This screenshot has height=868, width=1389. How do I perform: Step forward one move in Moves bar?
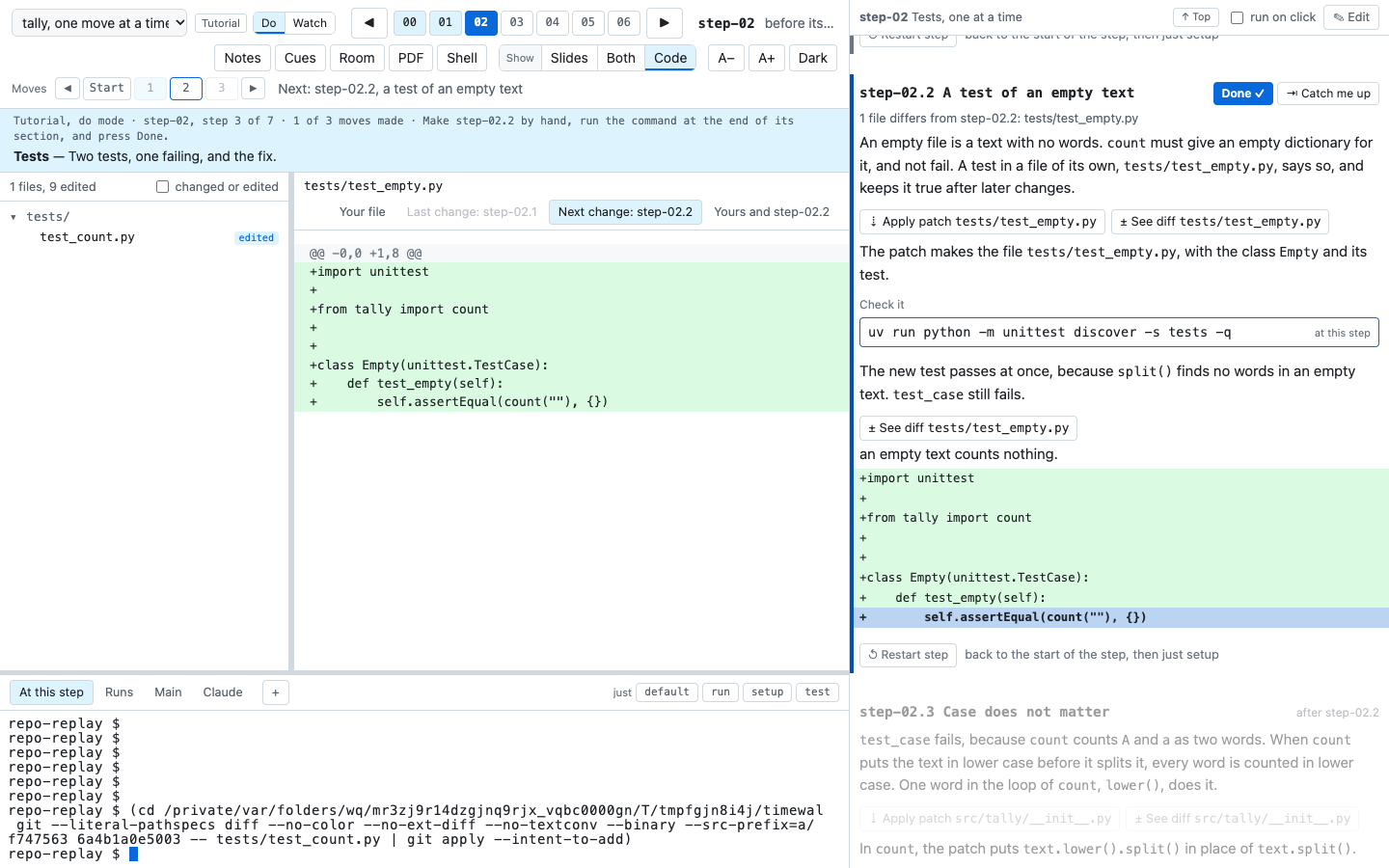pos(253,89)
